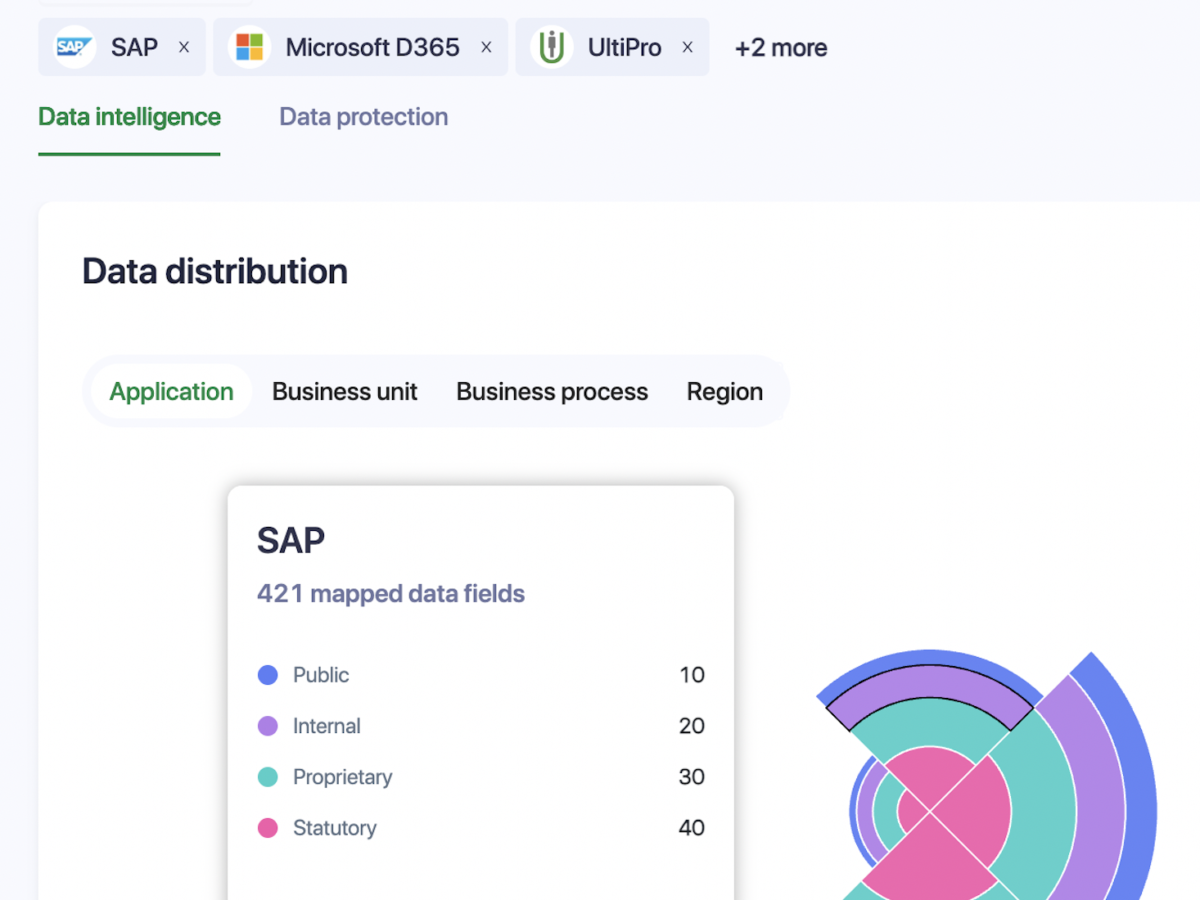Expand the +2 more applications list
Image resolution: width=1200 pixels, height=900 pixels.
click(x=780, y=48)
